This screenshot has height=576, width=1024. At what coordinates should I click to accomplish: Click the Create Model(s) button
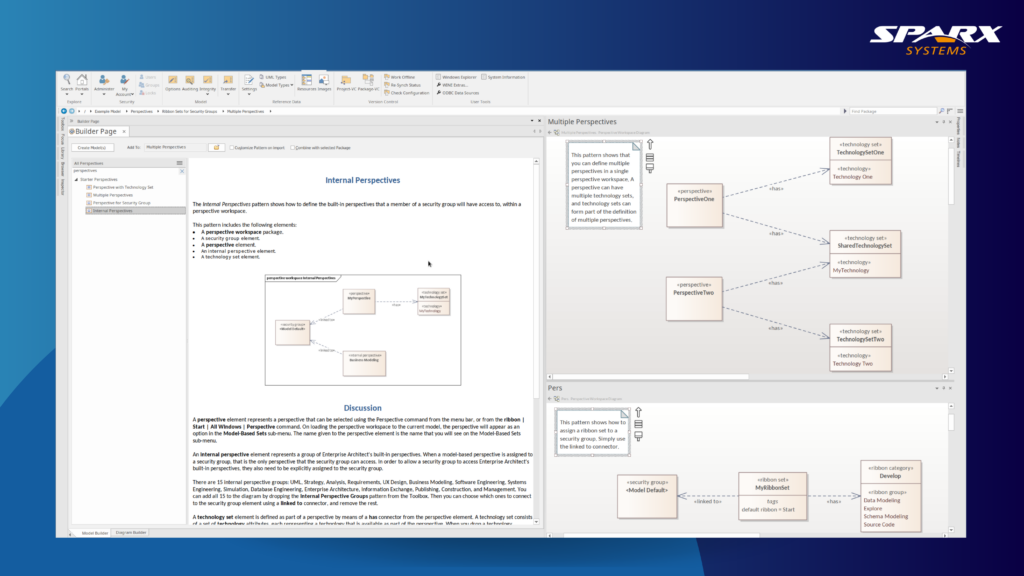click(x=92, y=148)
